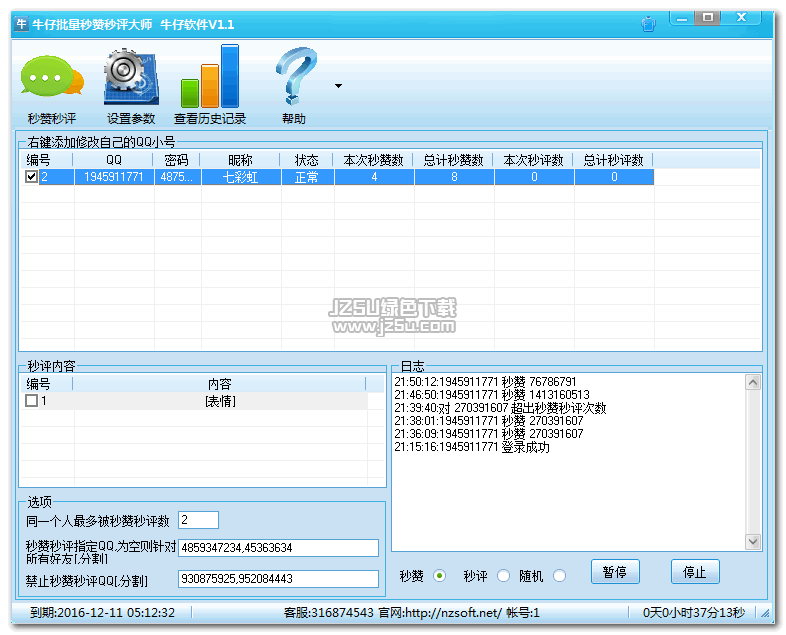Click log entry 21:46:50 秒赞 1413160513
Screen dimensions: 786x635
[x=492, y=395]
